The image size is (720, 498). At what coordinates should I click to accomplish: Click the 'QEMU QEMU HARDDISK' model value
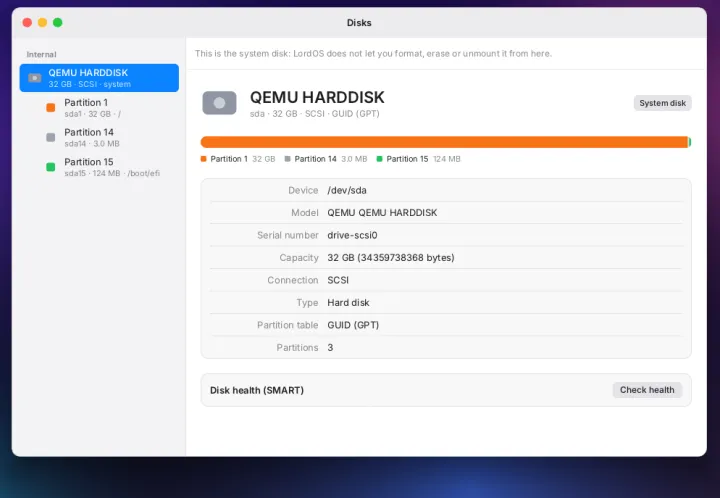(382, 213)
